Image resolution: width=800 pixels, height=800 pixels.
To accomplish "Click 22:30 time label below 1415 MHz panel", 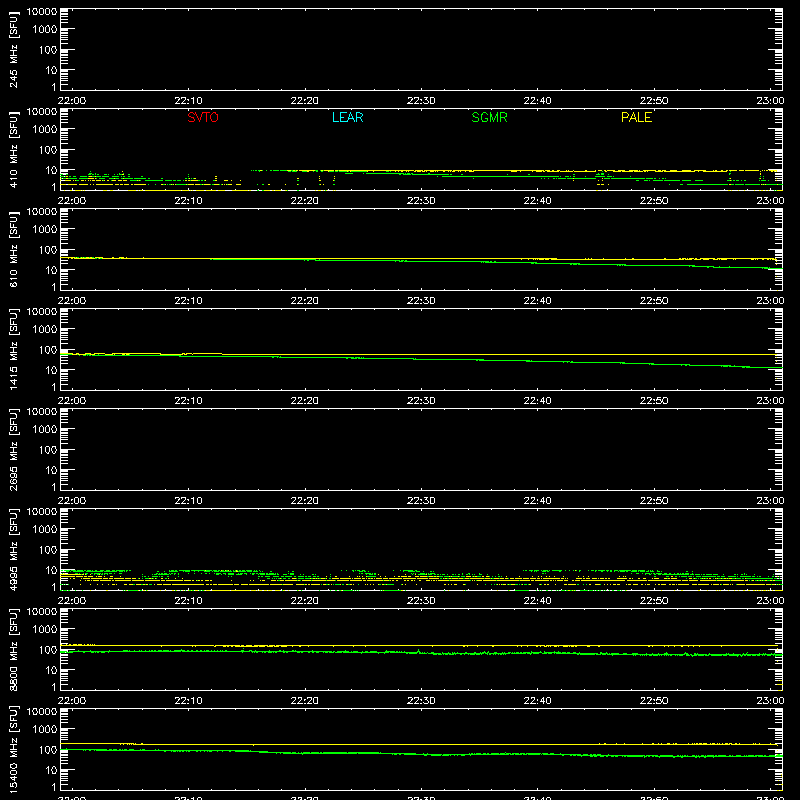I will point(421,401).
